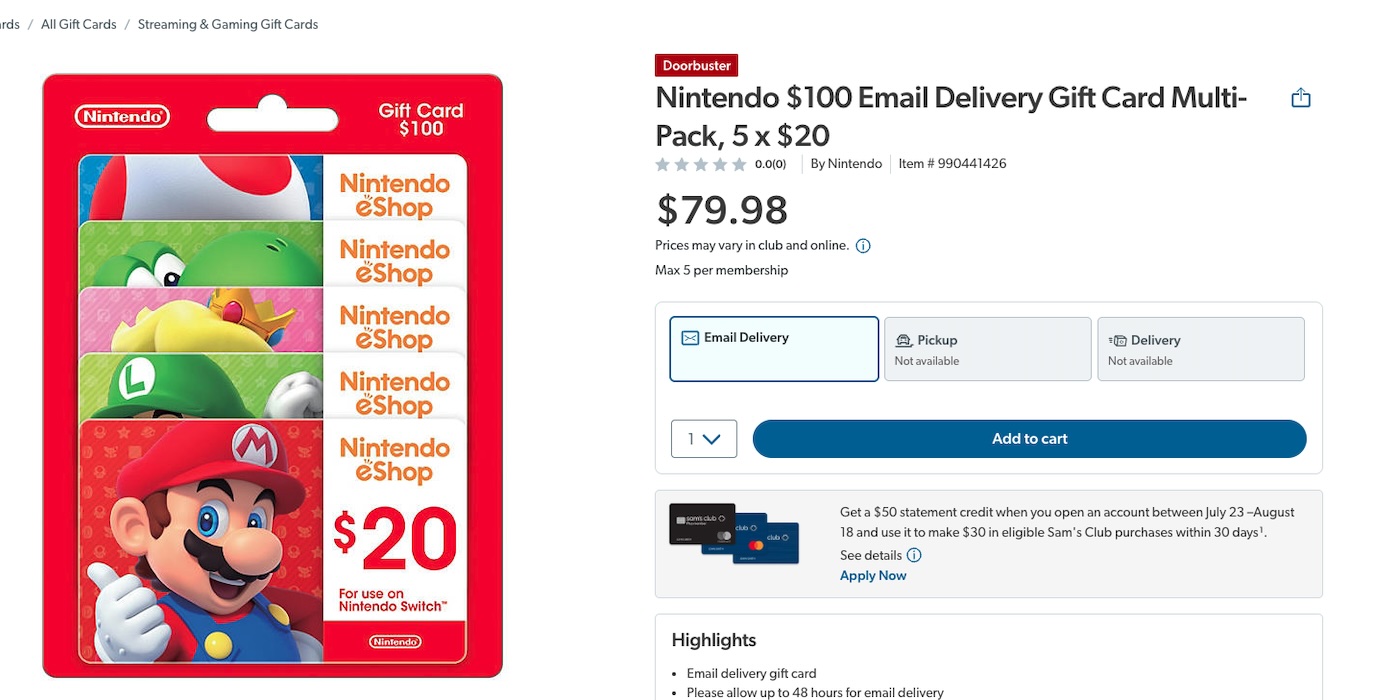Click the share icon beside product title
This screenshot has width=1400, height=700.
(x=1300, y=97)
